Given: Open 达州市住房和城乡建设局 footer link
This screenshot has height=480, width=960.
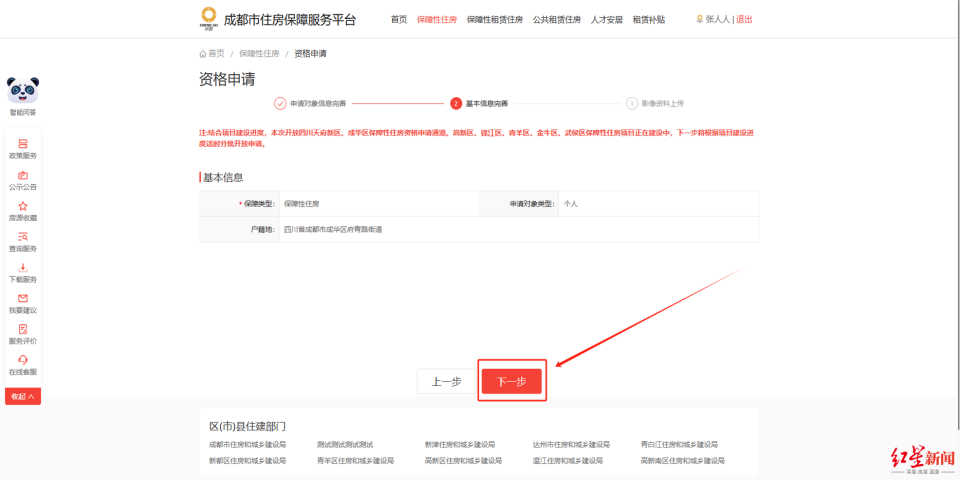Looking at the screenshot, I should click(x=571, y=444).
